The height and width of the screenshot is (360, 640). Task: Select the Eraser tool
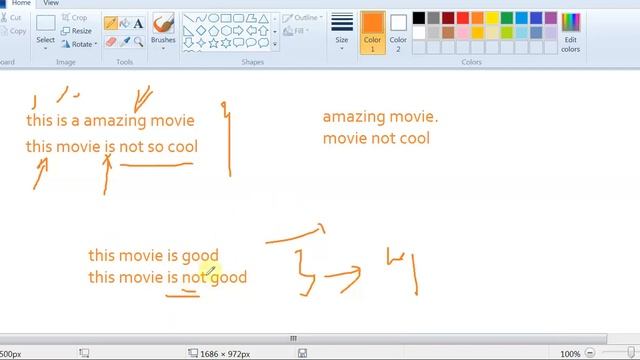(x=111, y=42)
